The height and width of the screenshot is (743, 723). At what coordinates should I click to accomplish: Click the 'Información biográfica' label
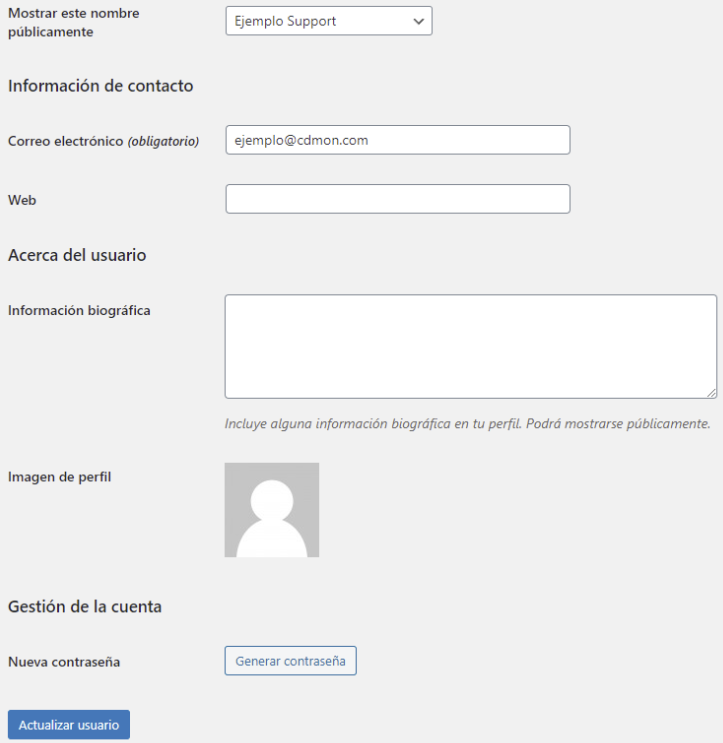pos(79,310)
